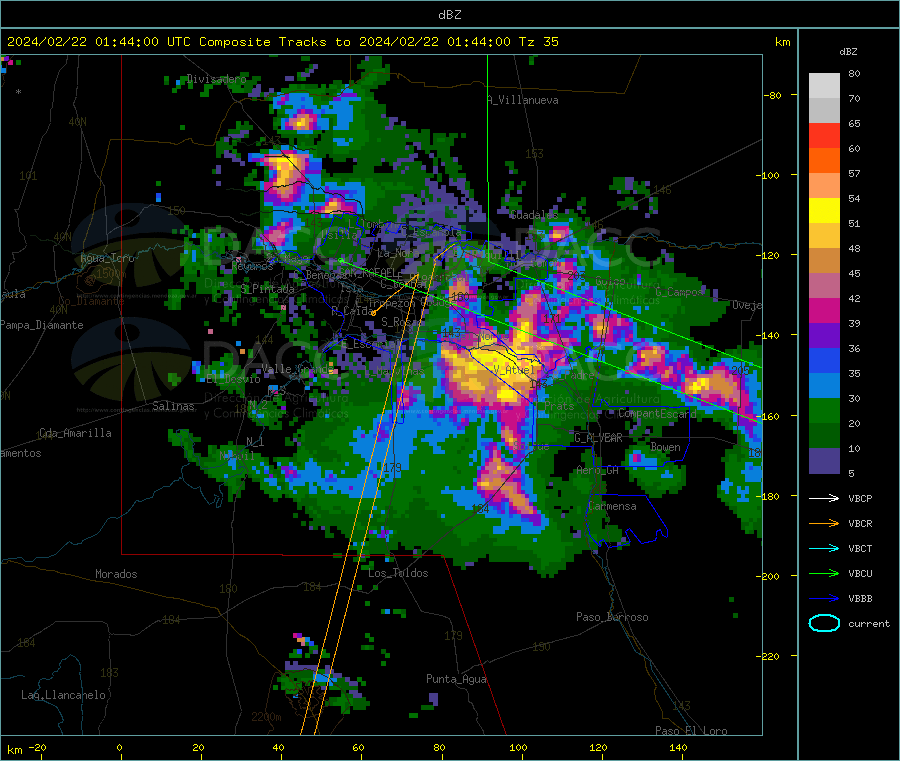
Task: Click the 'S_Pintada' place label
Action: pyautogui.click(x=267, y=289)
